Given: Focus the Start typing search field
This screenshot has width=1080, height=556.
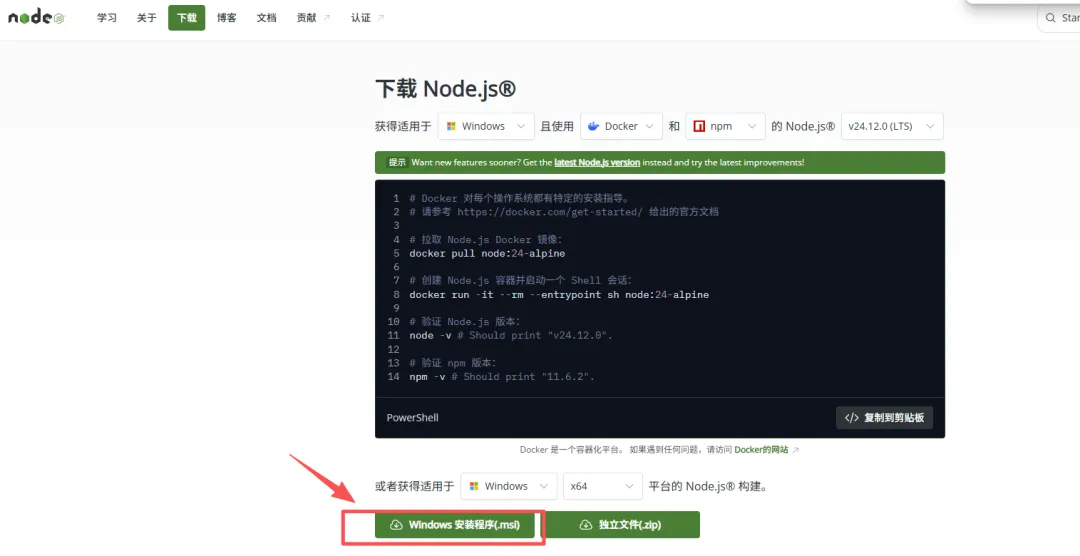Looking at the screenshot, I should point(1059,18).
